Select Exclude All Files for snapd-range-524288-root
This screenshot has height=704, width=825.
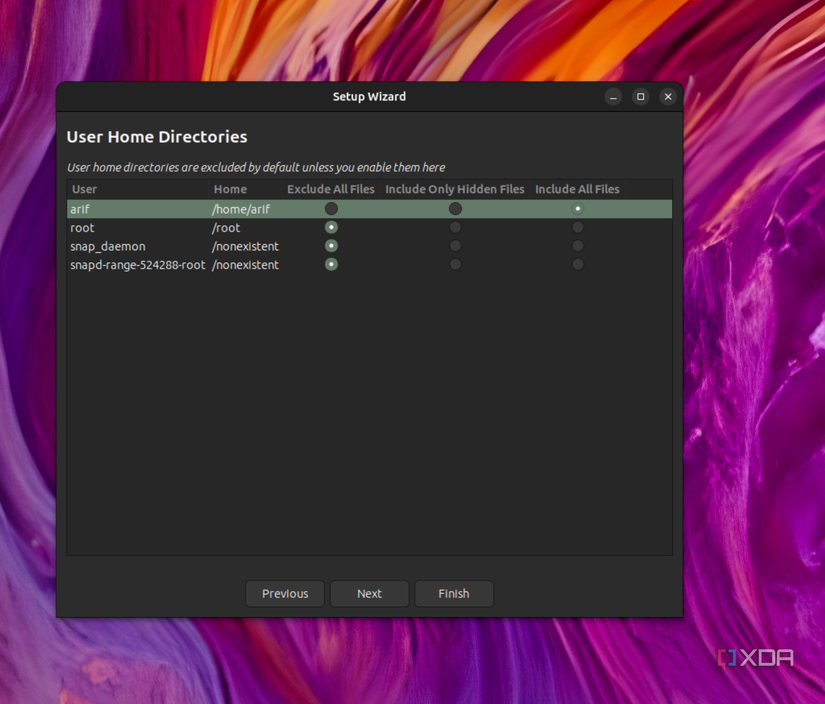tap(331, 264)
